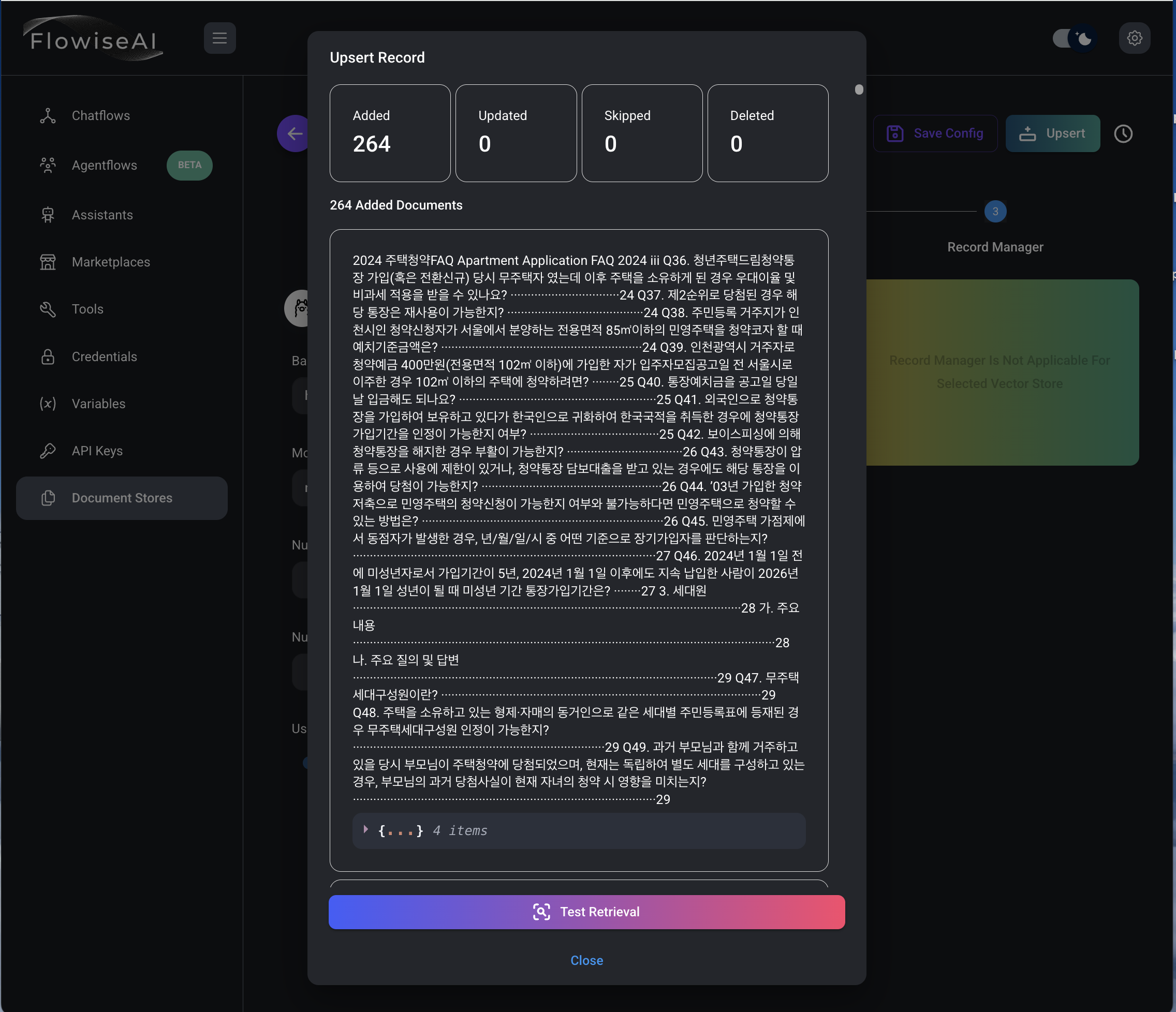Go to API Keys page

pyautogui.click(x=97, y=451)
